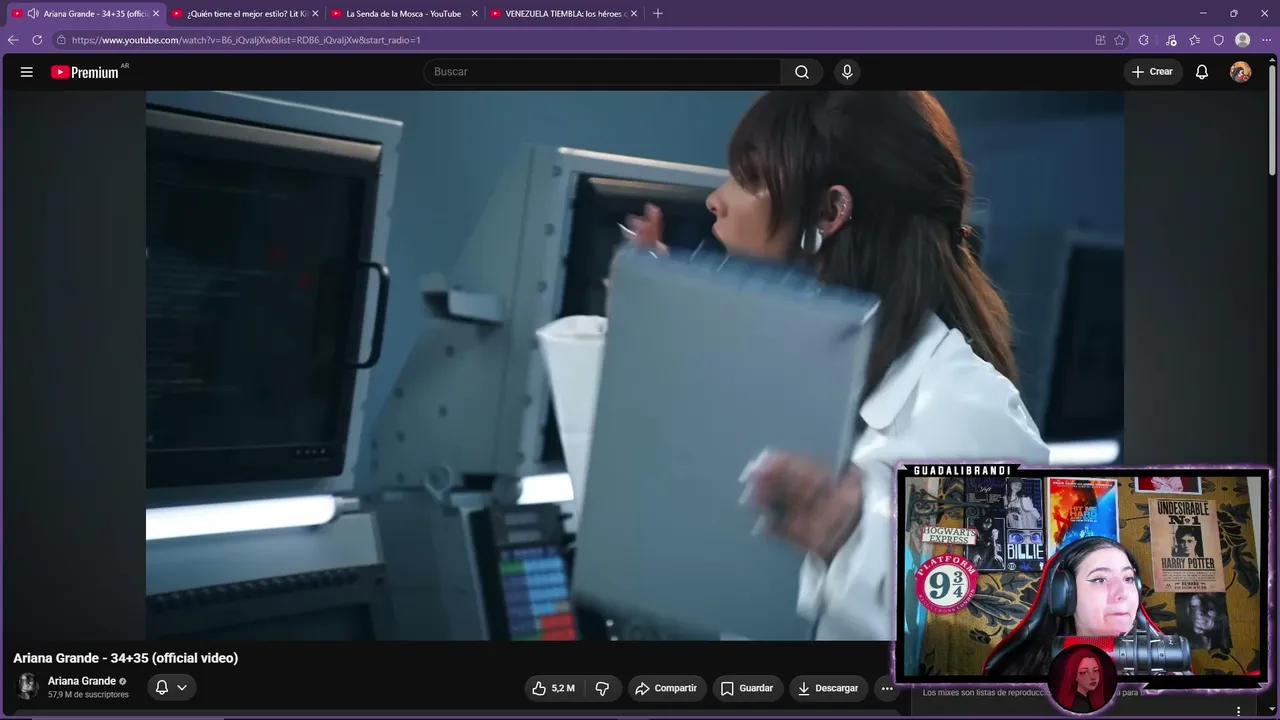Bookmark this page with star icon
Viewport: 1280px width, 720px height.
click(1120, 40)
